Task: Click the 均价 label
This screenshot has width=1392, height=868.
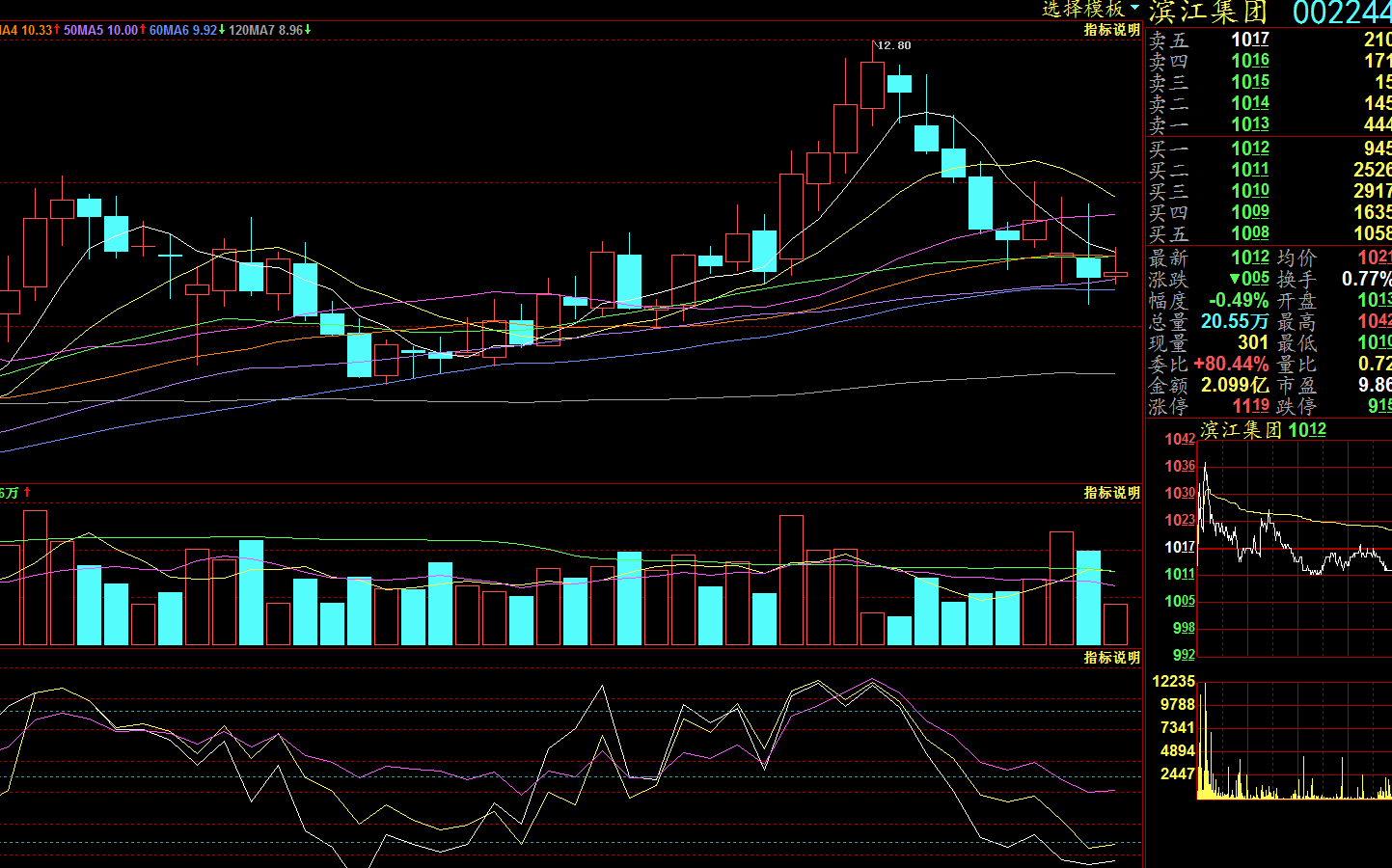Action: [x=1296, y=258]
